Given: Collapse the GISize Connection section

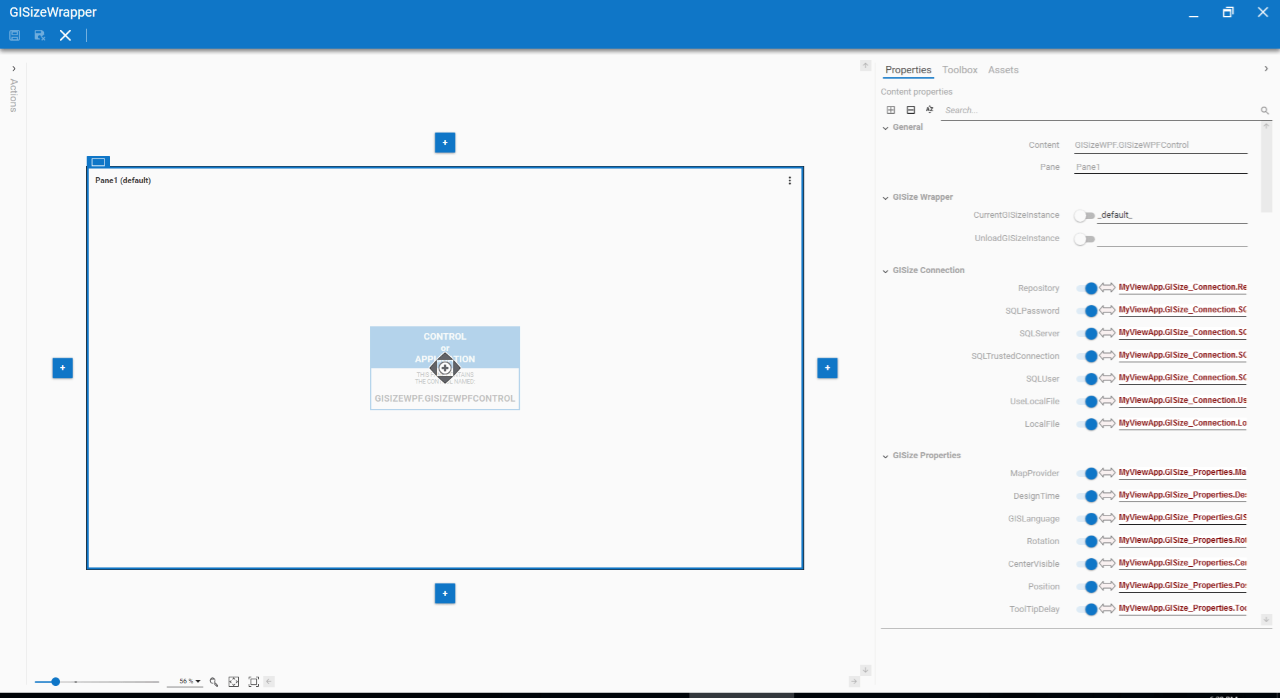Looking at the screenshot, I should point(886,271).
